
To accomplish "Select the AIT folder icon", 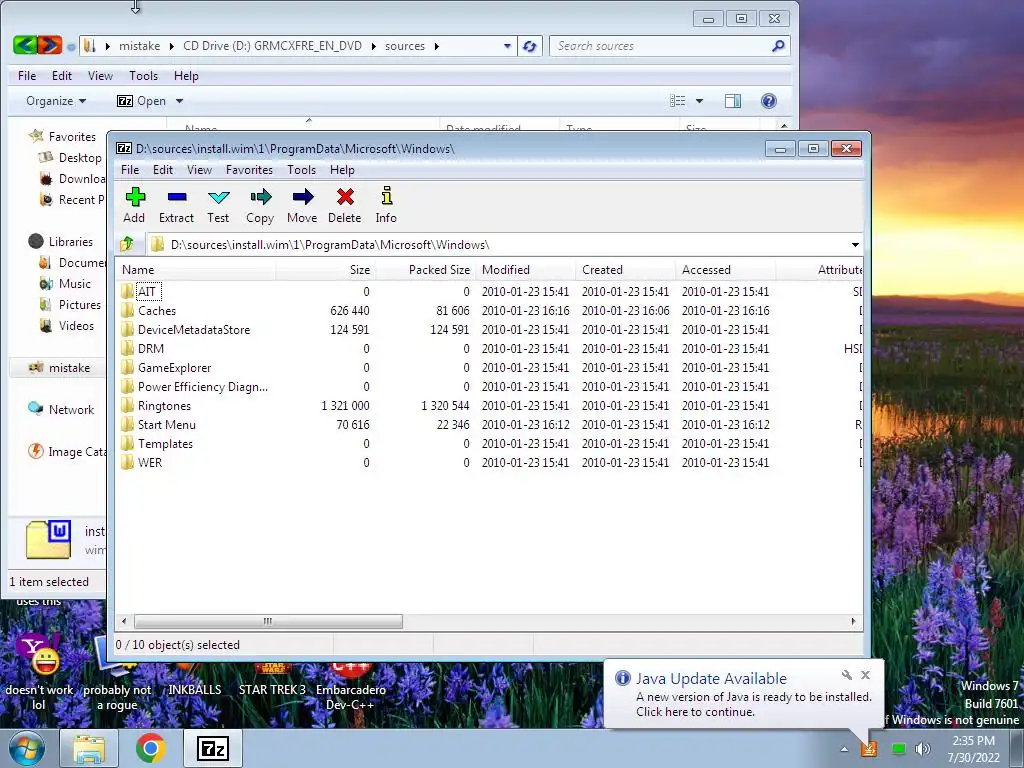I will 127,291.
